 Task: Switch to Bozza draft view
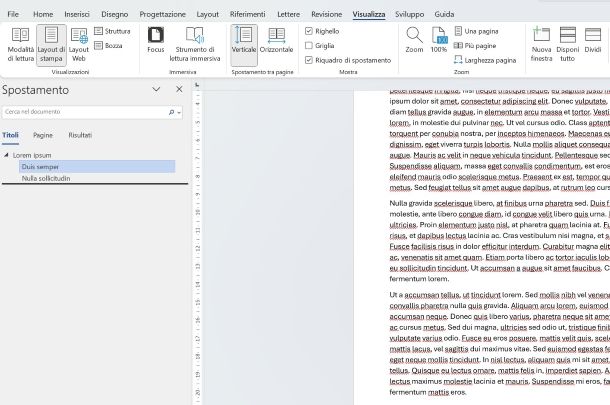109,46
